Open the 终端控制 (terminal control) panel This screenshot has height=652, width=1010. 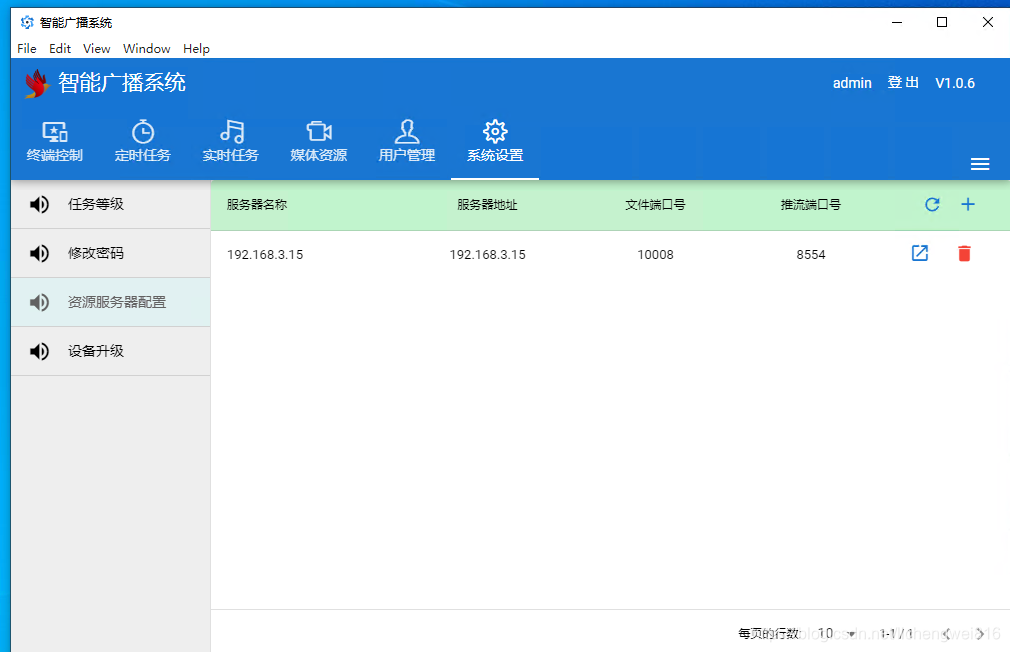(55, 140)
